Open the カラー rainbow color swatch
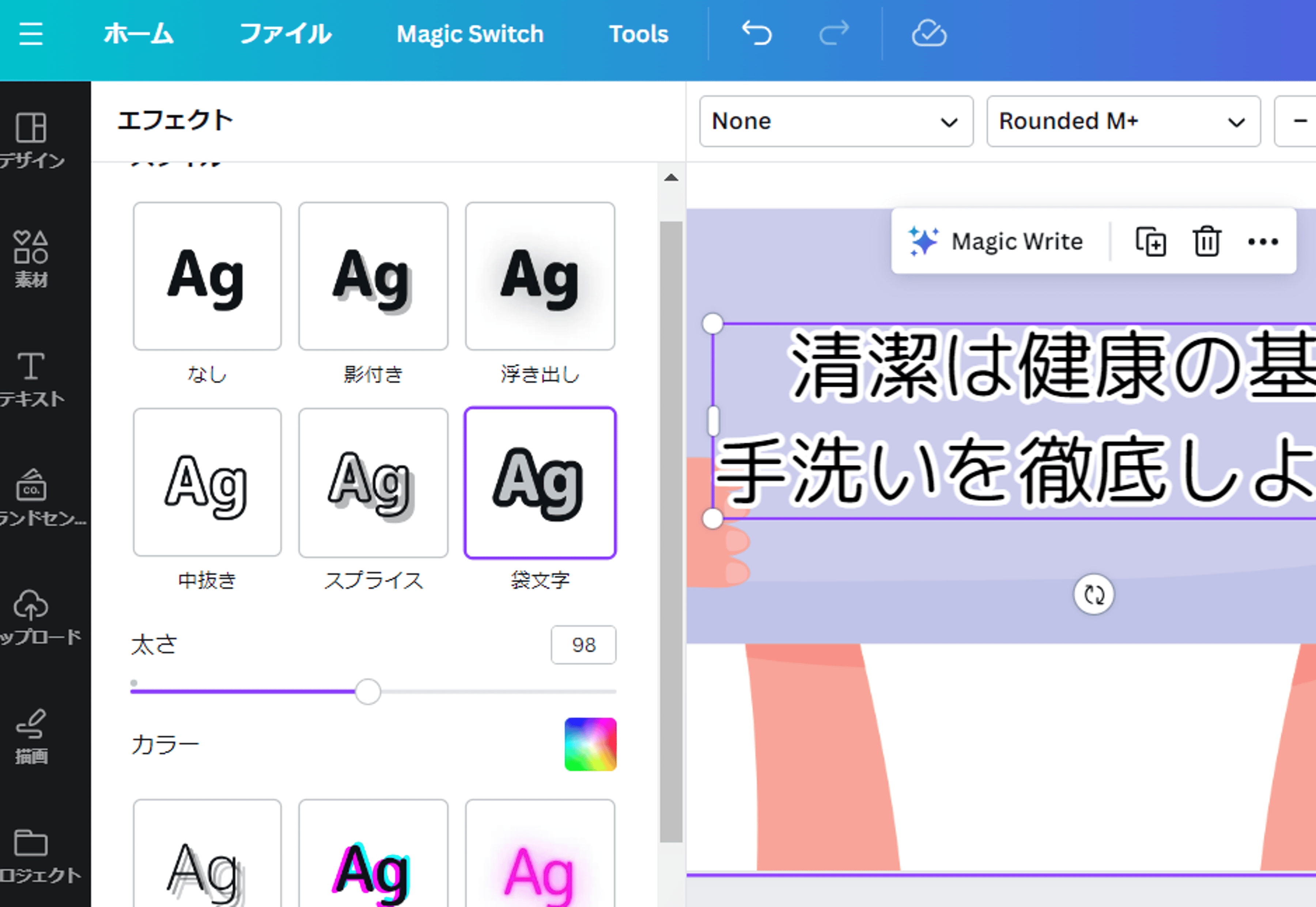Viewport: 1316px width, 907px height. click(x=590, y=744)
